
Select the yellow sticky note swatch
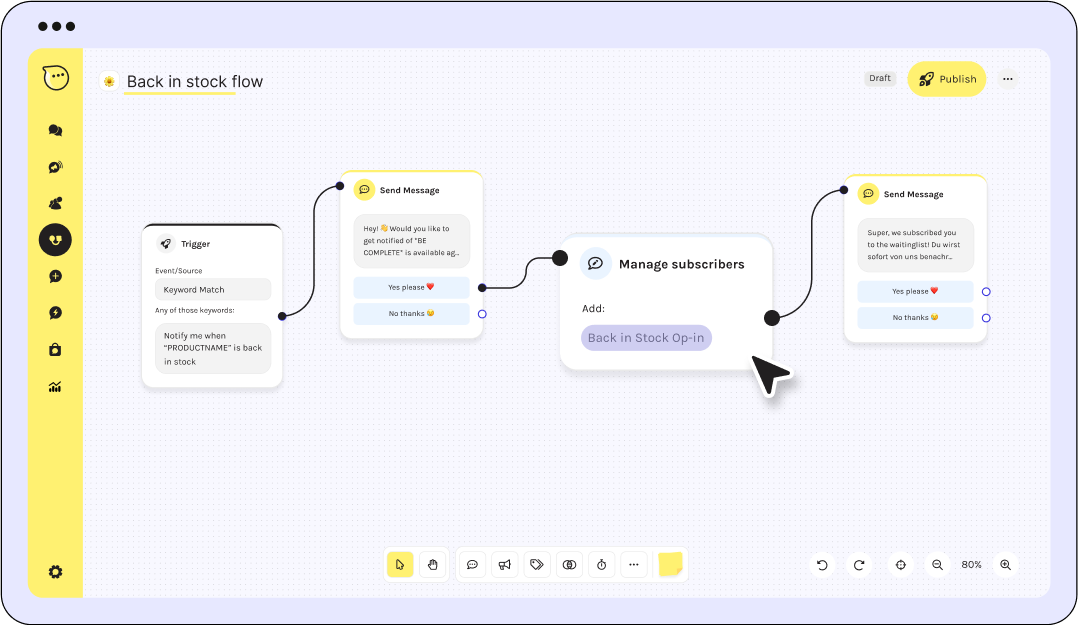tap(670, 565)
